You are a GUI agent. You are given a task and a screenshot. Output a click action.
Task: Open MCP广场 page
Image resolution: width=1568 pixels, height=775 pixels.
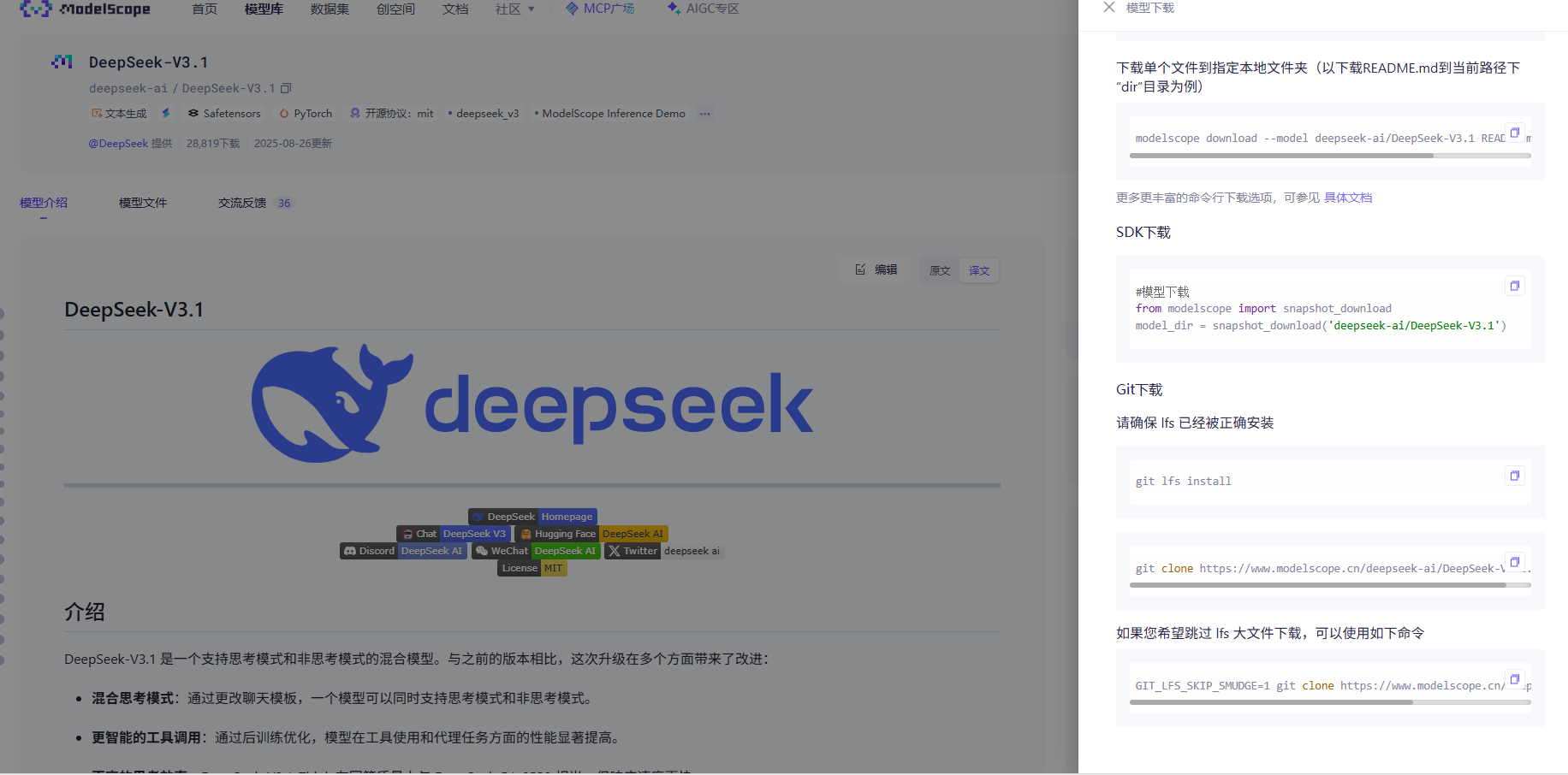pyautogui.click(x=600, y=9)
